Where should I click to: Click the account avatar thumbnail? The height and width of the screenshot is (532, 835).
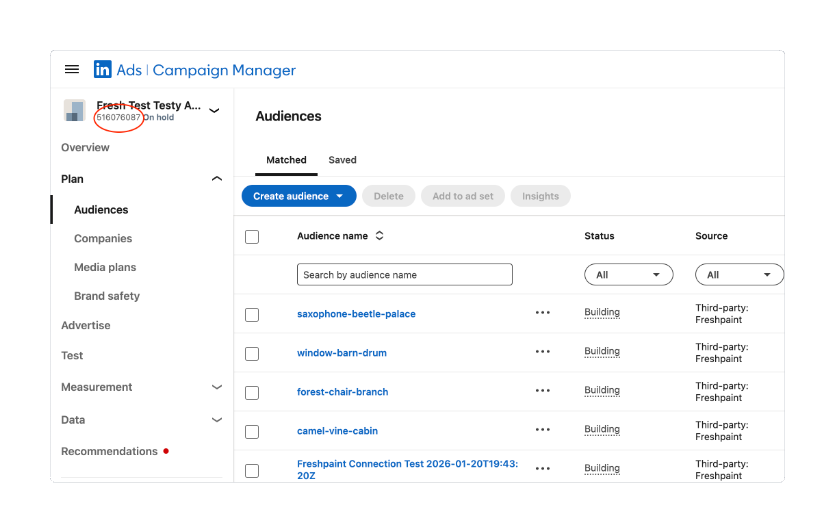click(x=75, y=110)
